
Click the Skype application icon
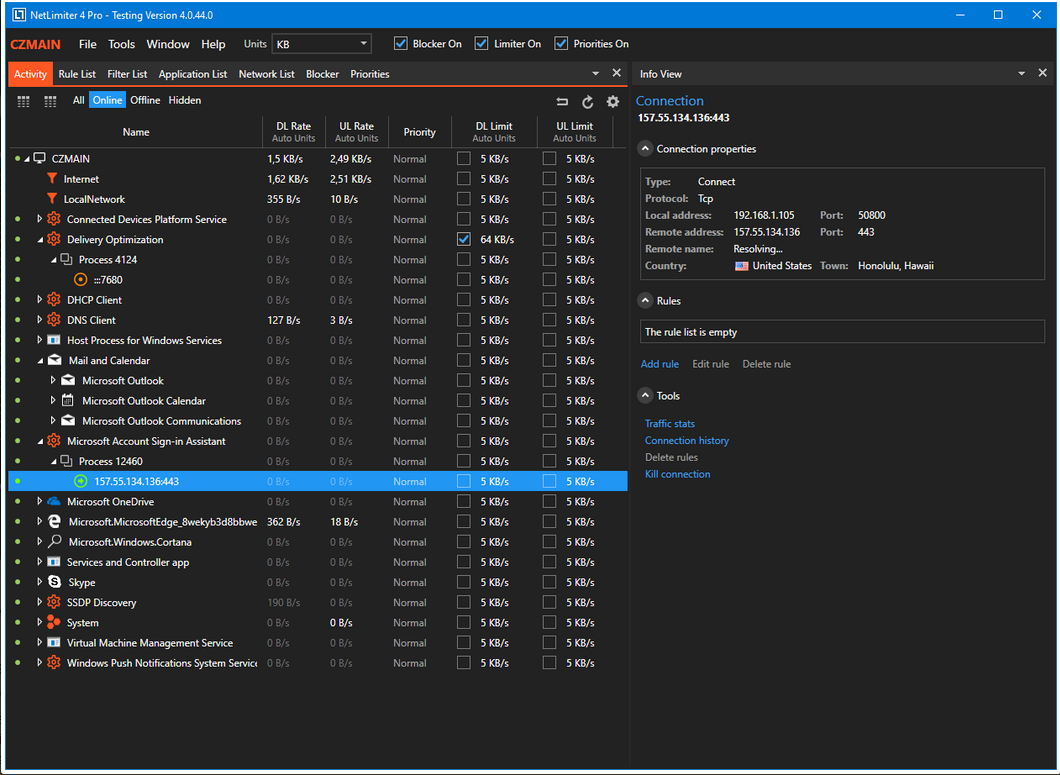[x=55, y=582]
